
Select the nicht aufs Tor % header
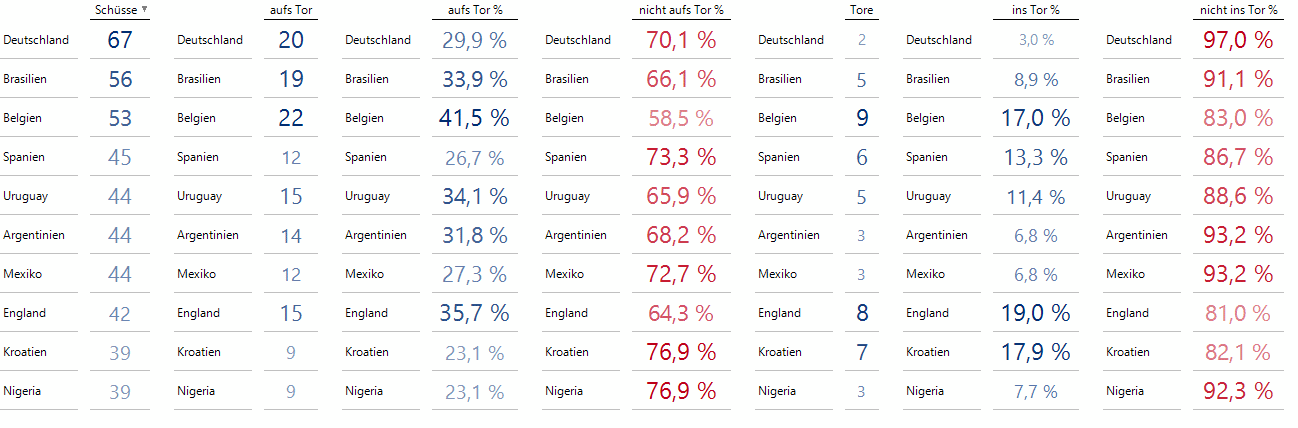tap(681, 10)
